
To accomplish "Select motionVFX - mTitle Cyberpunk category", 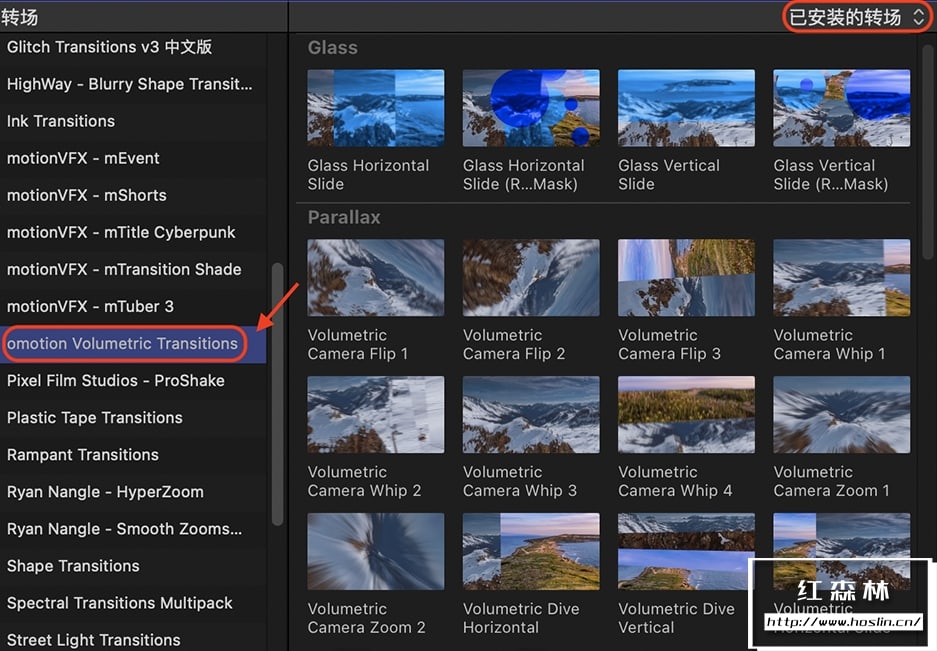I will point(133,233).
